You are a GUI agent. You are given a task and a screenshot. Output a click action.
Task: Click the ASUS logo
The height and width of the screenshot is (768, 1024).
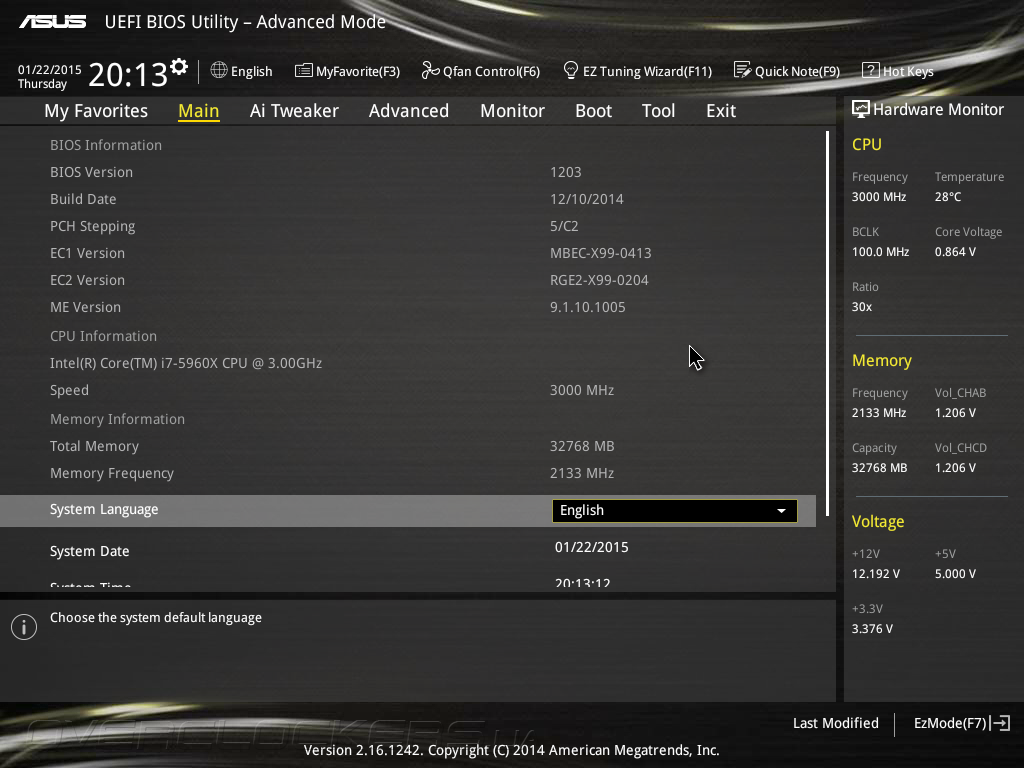[52, 22]
